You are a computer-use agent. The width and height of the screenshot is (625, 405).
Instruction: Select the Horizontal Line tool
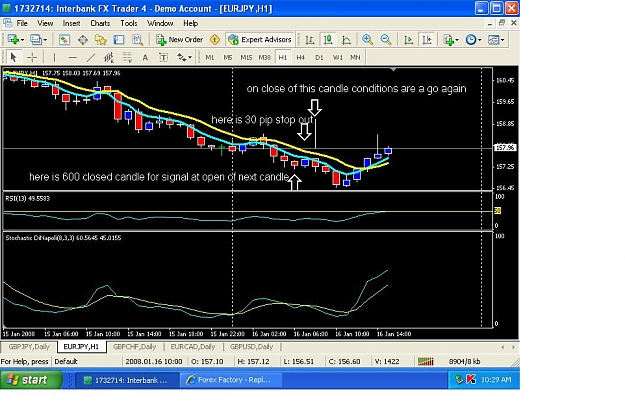pos(73,57)
